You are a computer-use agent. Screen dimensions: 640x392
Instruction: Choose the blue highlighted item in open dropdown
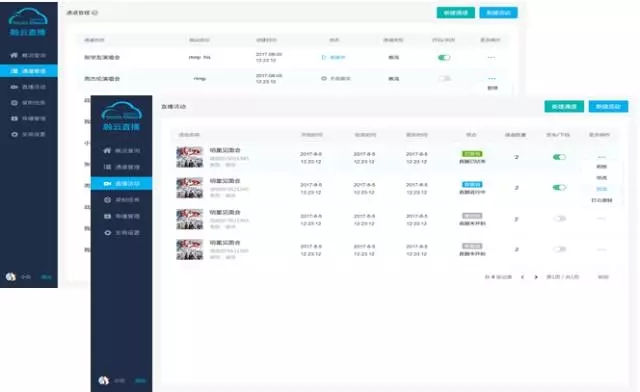(601, 189)
